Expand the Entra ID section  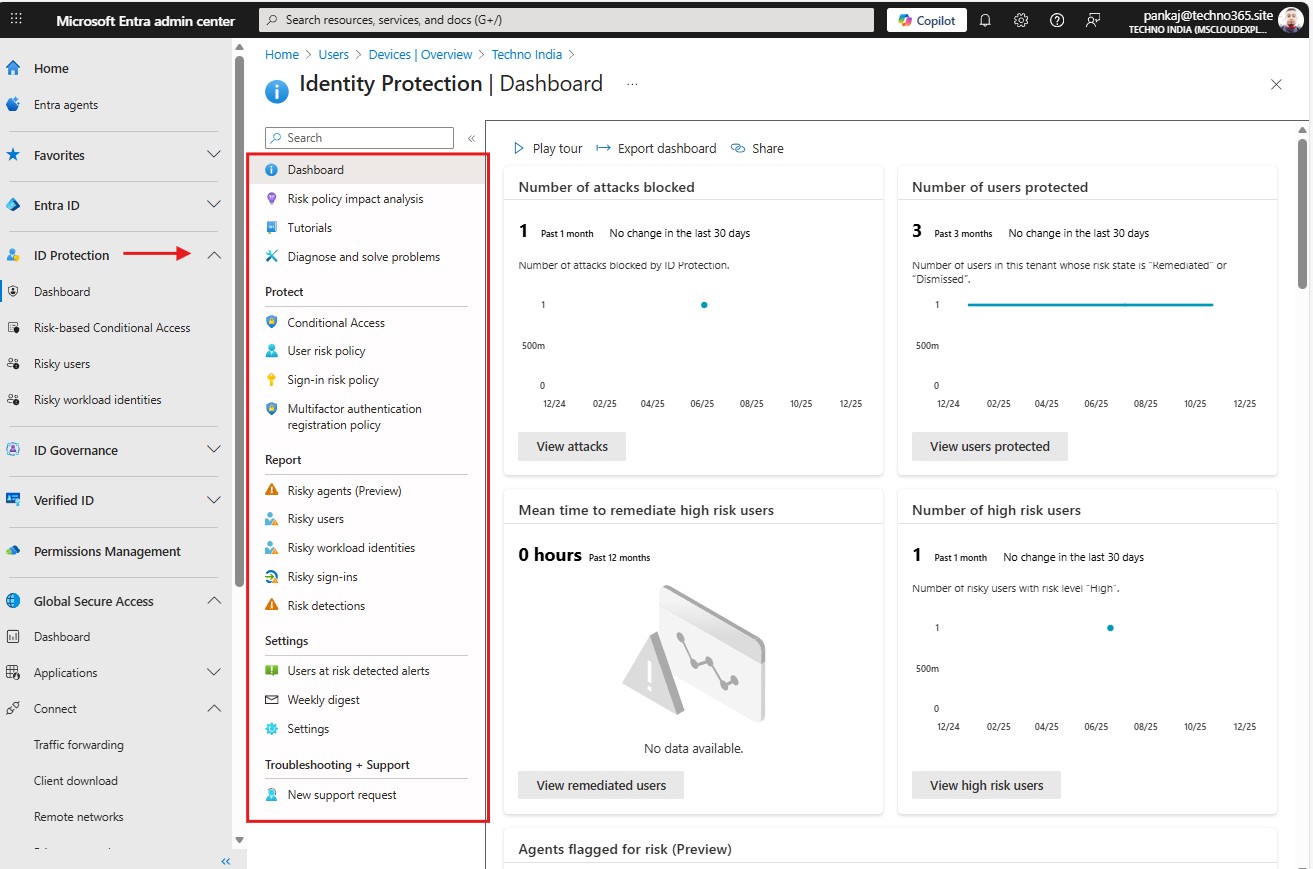pyautogui.click(x=214, y=205)
